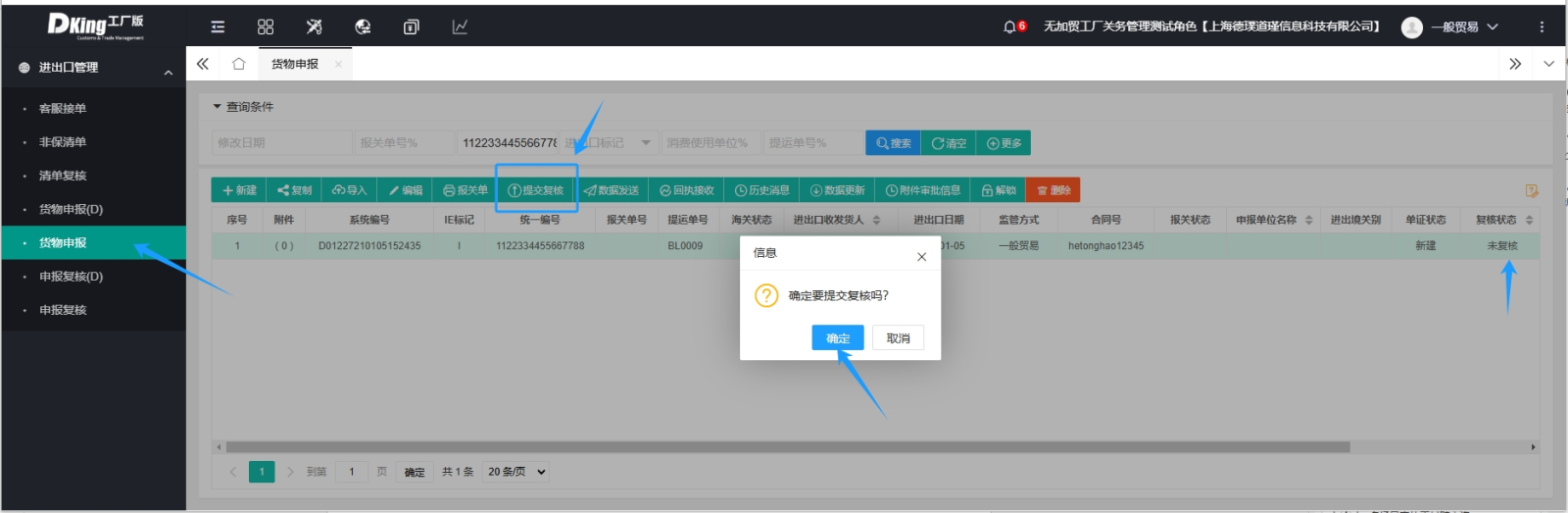Viewport: 1568px width, 513px height.
Task: Open 清单复核 sidebar item
Action: click(x=93, y=176)
